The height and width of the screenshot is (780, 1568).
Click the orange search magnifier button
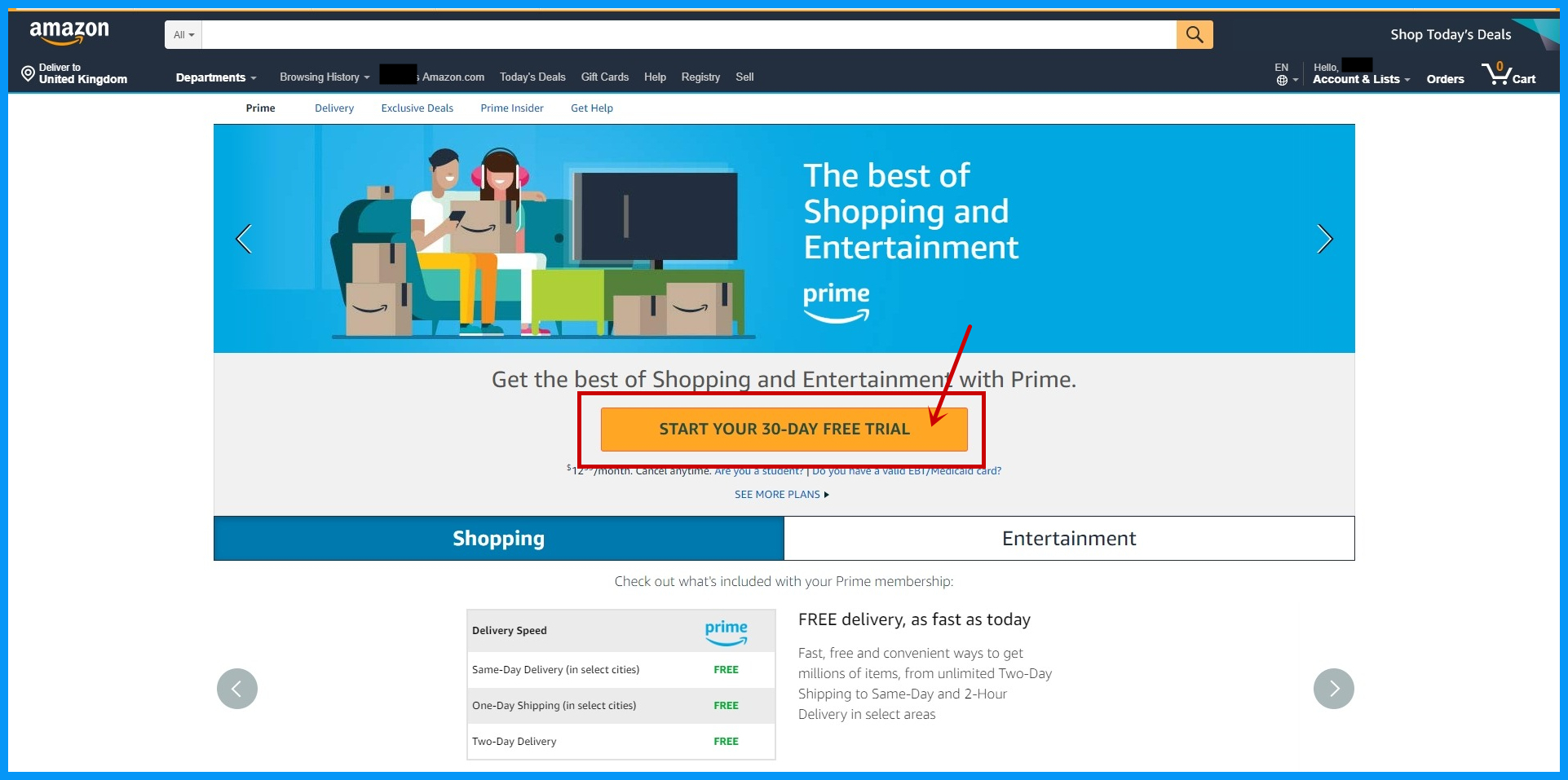click(x=1195, y=34)
